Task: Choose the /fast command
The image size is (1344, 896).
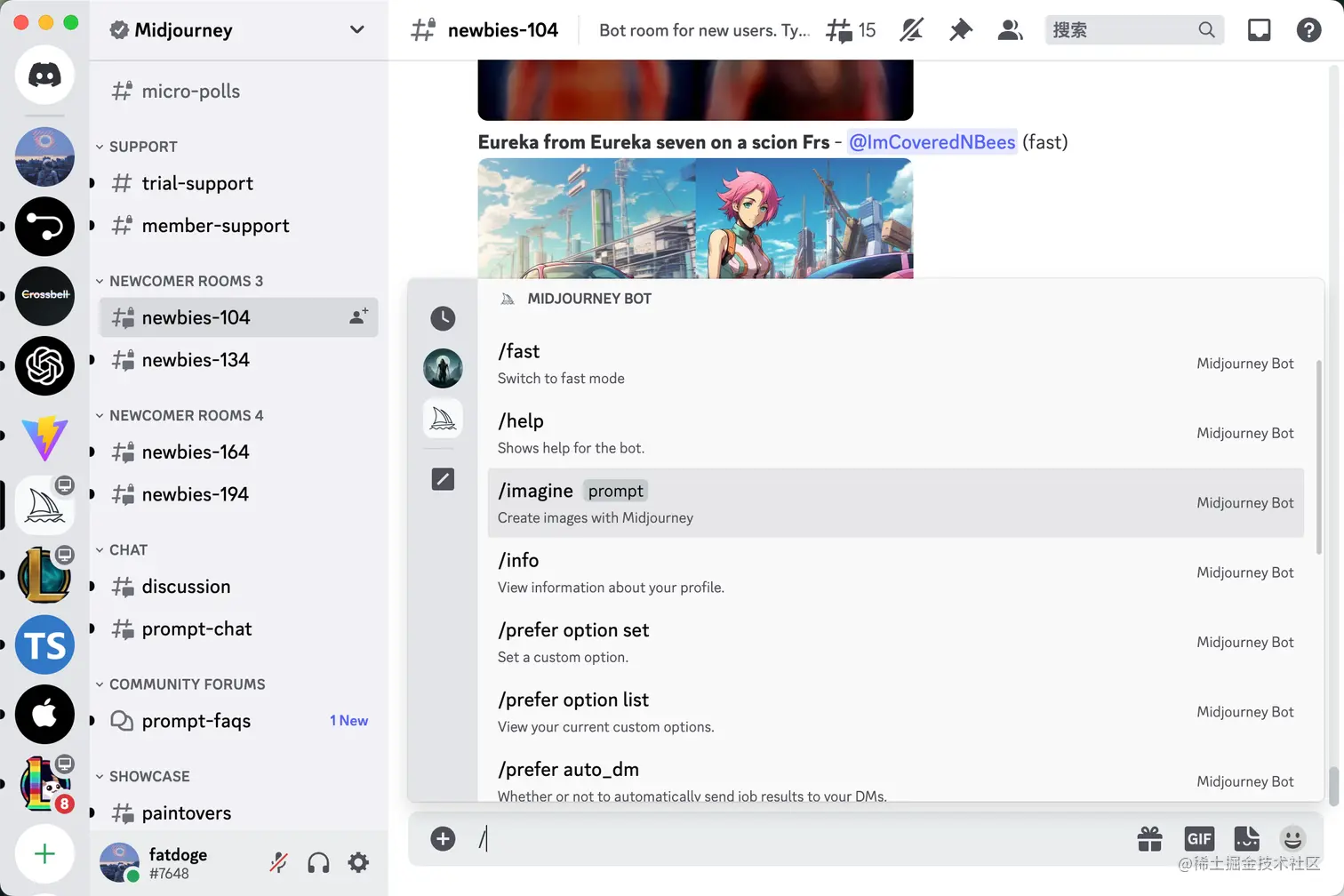Action: (x=896, y=364)
